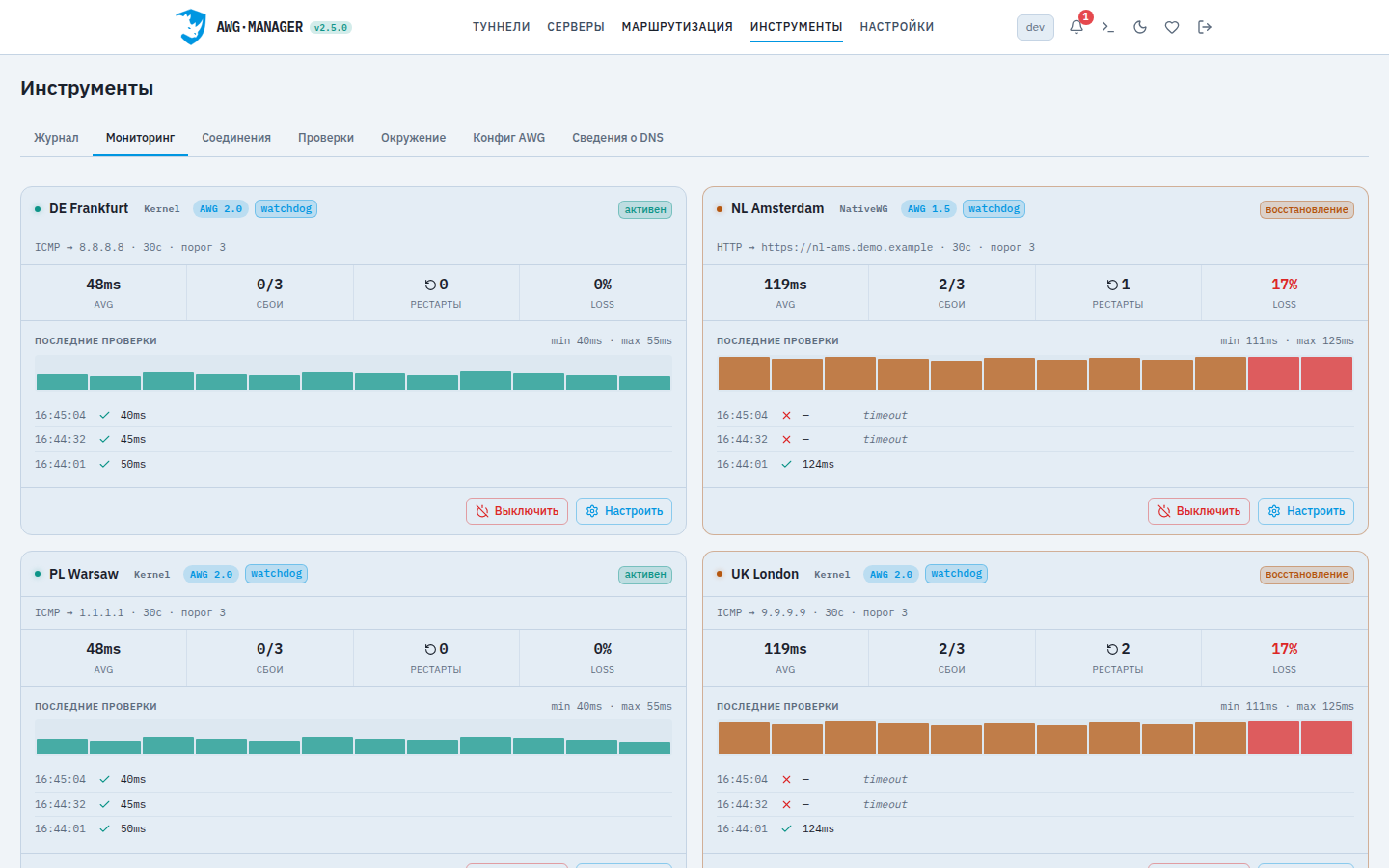Viewport: 1389px width, 868px height.
Task: Switch to the Журнал tab
Action: 56,138
